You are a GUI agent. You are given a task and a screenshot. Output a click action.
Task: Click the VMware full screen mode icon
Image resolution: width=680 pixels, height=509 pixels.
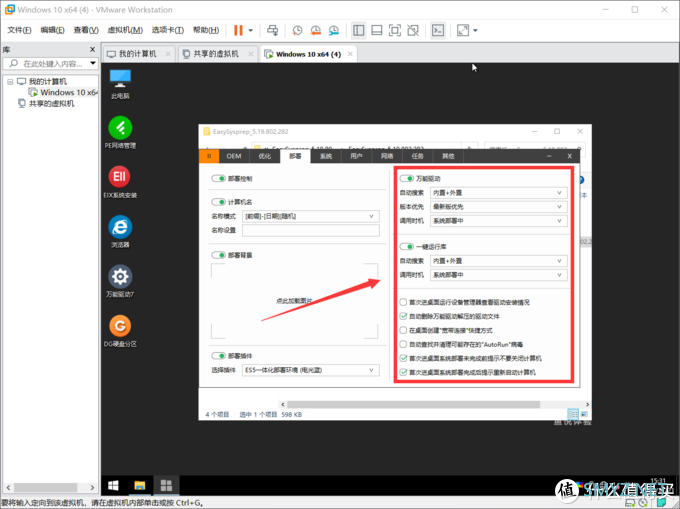click(x=395, y=30)
